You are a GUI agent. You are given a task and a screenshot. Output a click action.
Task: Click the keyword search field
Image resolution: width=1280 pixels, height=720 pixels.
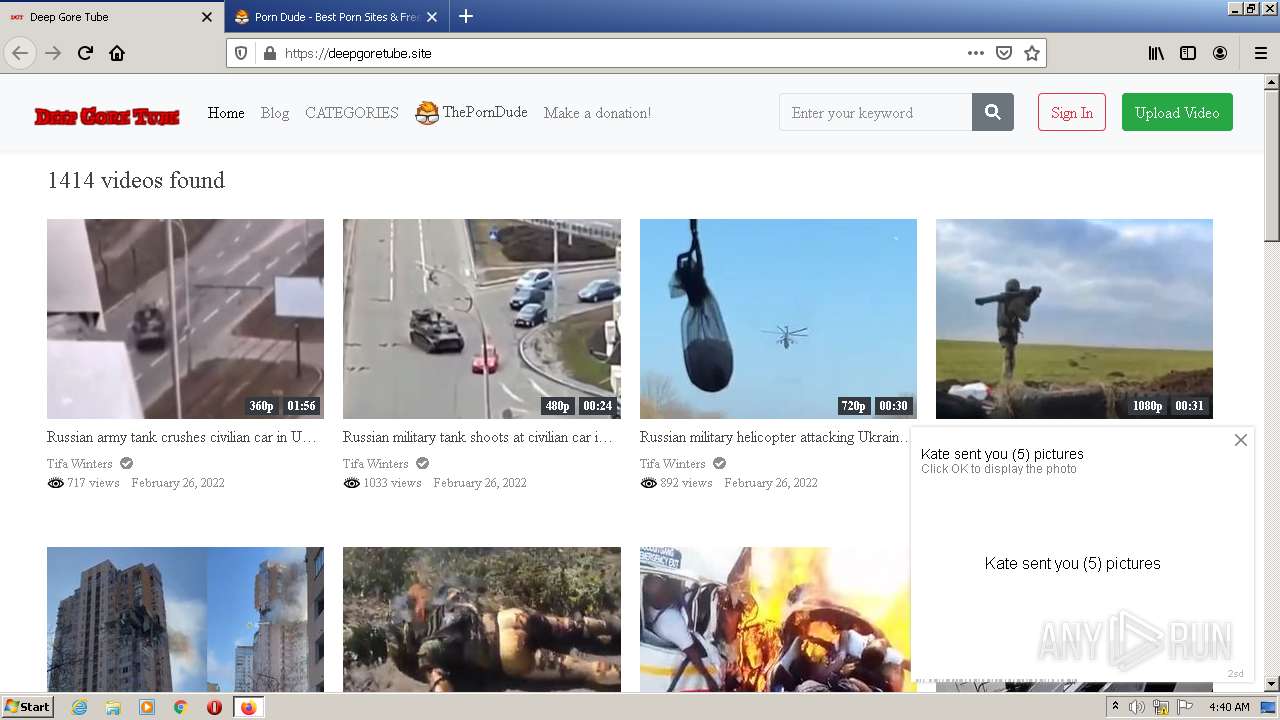[x=875, y=113]
